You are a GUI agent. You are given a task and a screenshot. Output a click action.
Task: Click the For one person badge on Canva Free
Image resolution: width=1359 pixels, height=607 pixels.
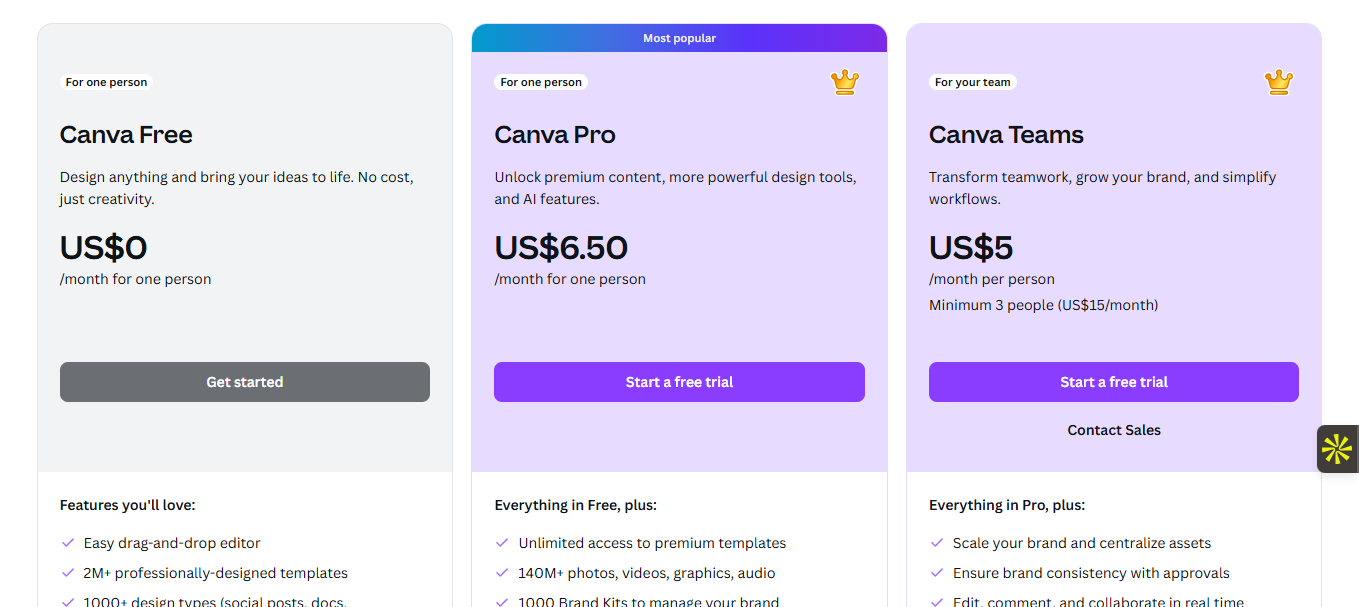pos(106,82)
